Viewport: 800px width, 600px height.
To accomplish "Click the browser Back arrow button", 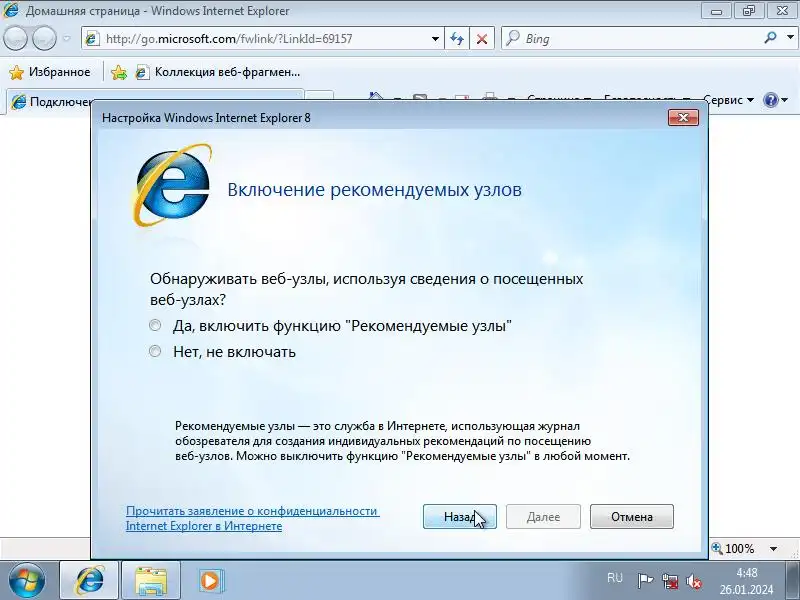I will (15, 38).
